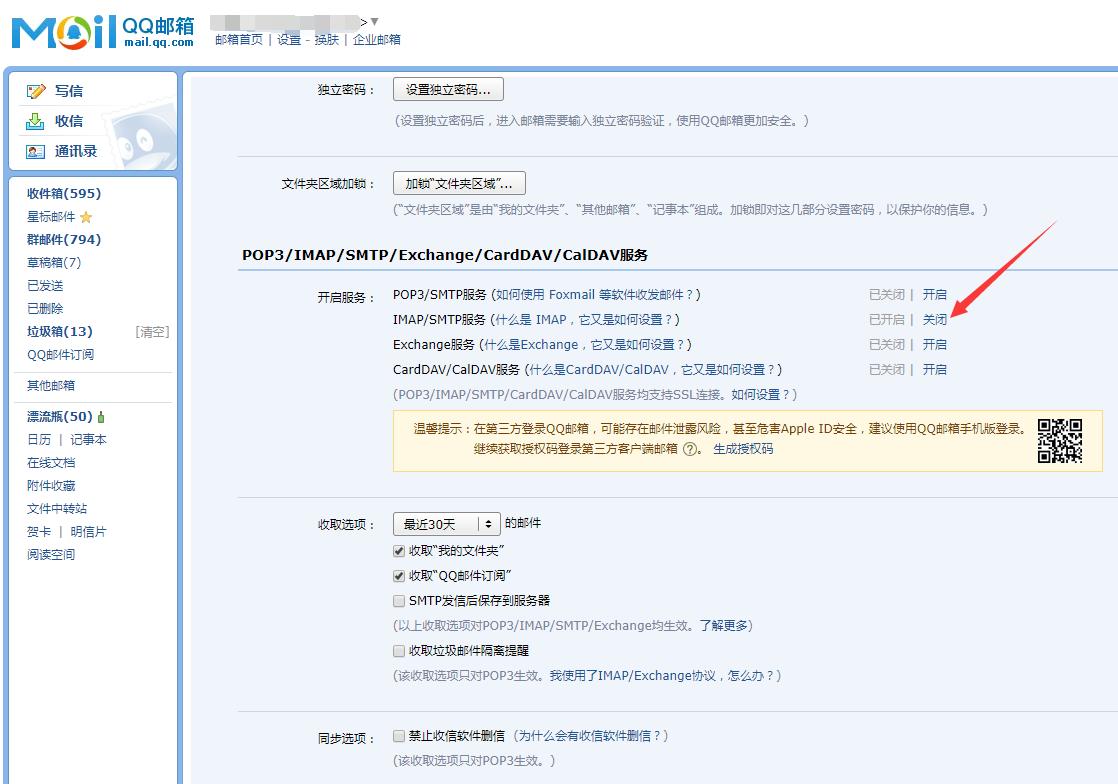
Task: Click the compose mail (写信) icon
Action: [x=34, y=90]
